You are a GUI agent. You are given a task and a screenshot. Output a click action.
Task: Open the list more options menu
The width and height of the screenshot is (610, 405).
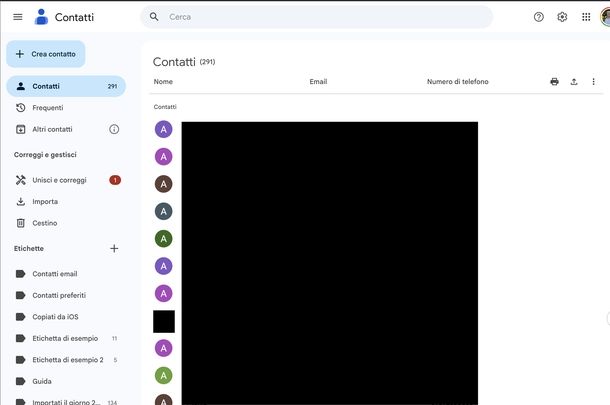click(593, 82)
